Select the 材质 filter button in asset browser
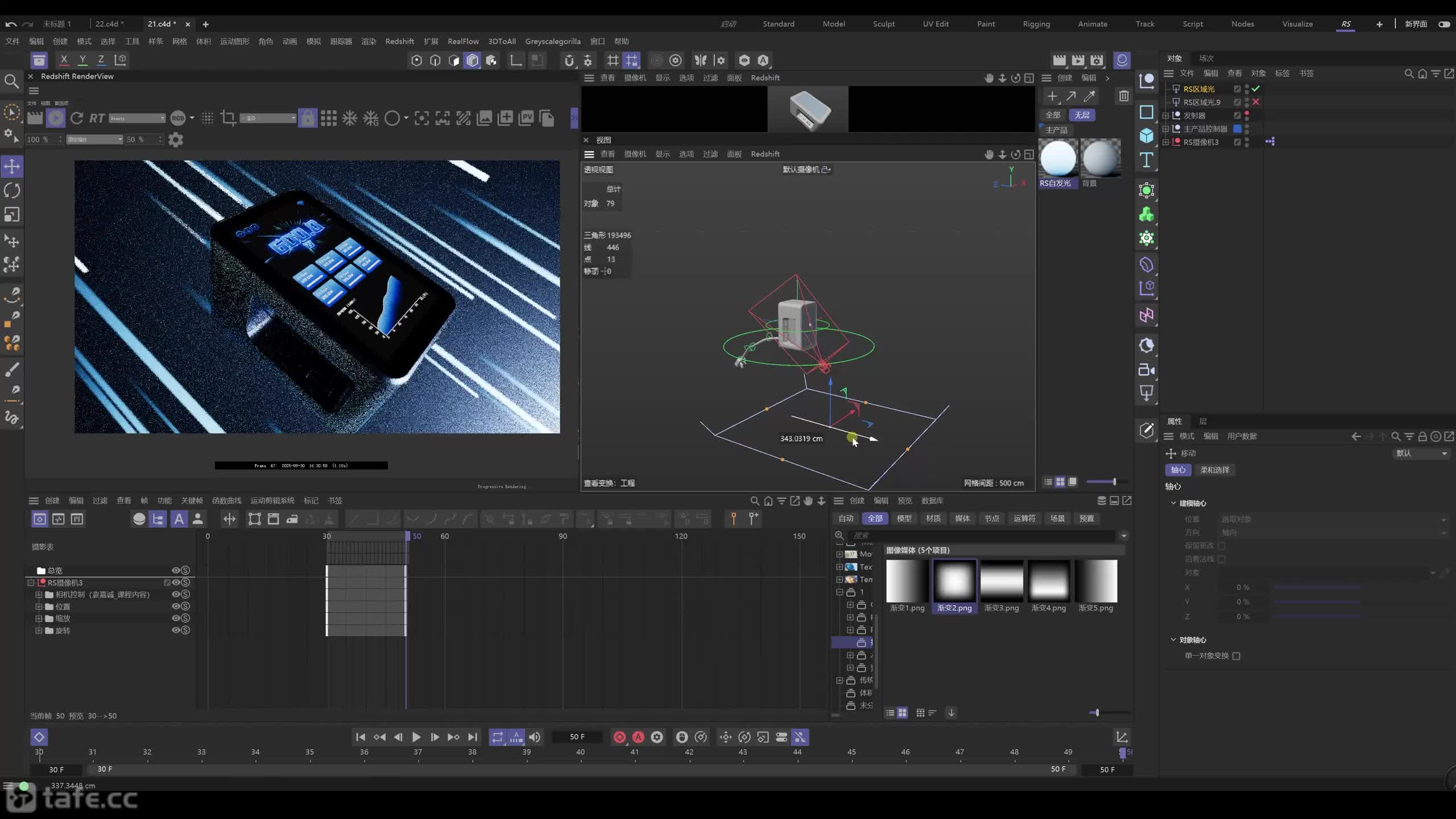Image resolution: width=1456 pixels, height=819 pixels. [933, 518]
